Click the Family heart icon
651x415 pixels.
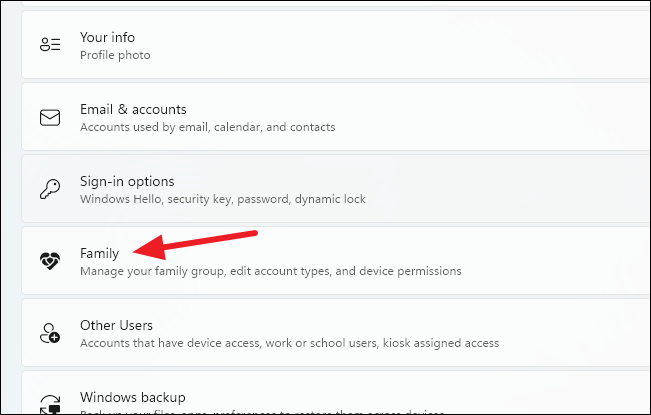[x=50, y=261]
